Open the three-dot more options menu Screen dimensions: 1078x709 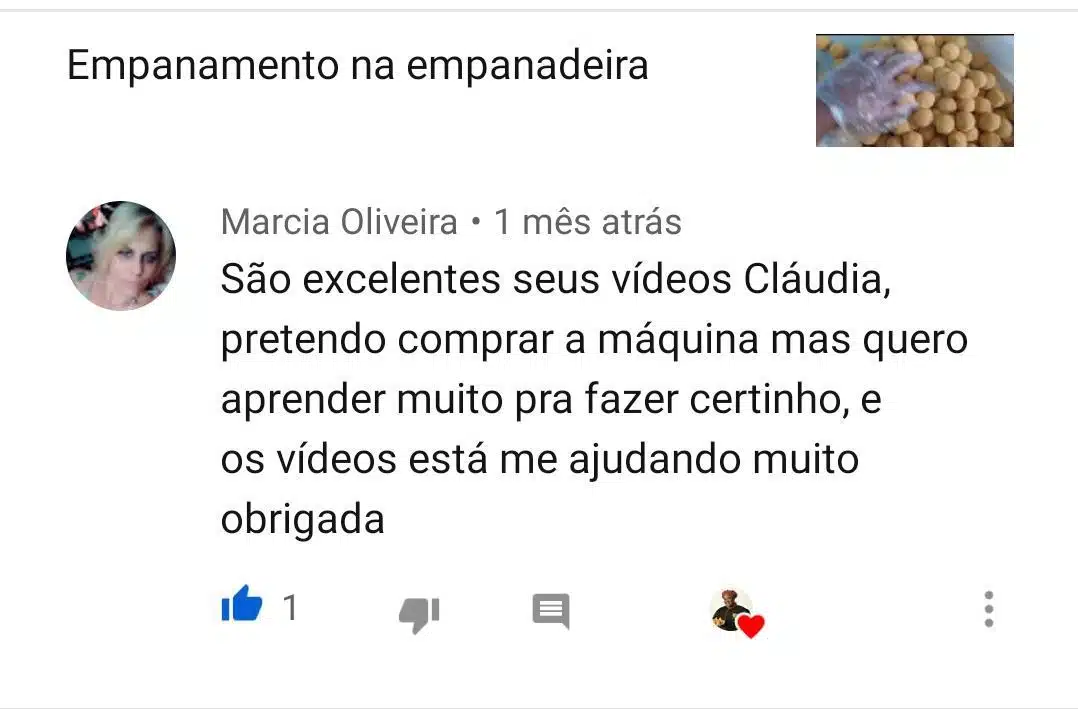tap(989, 609)
